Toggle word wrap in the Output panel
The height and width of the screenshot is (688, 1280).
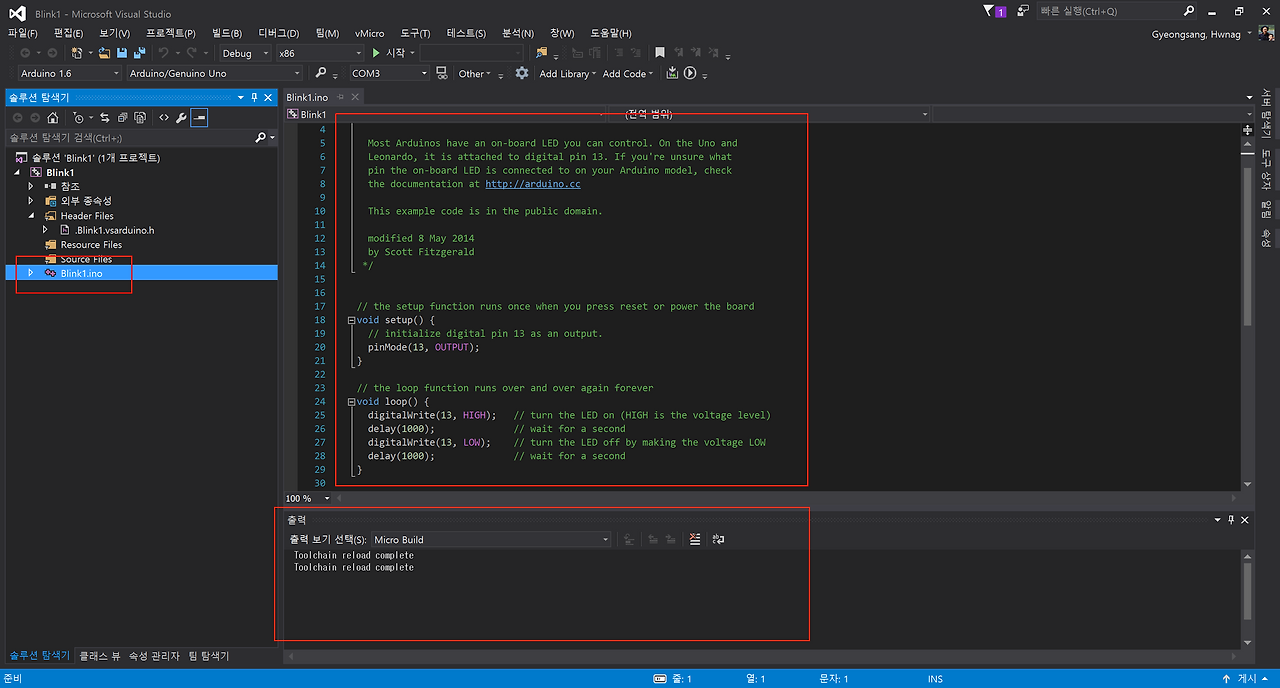pyautogui.click(x=718, y=539)
